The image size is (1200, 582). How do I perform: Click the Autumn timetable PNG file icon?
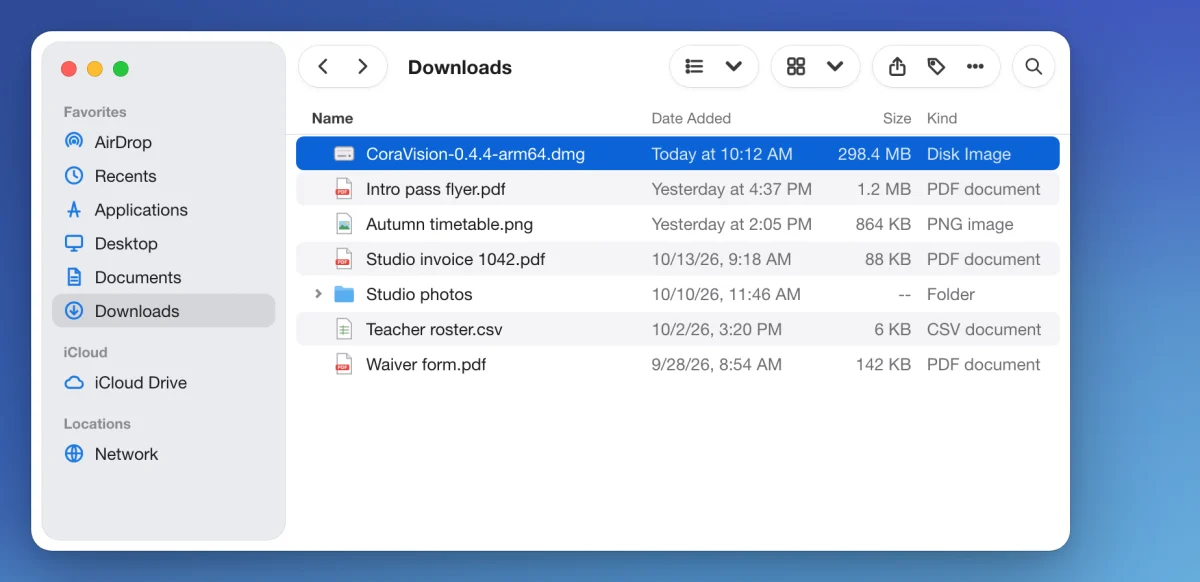click(344, 224)
